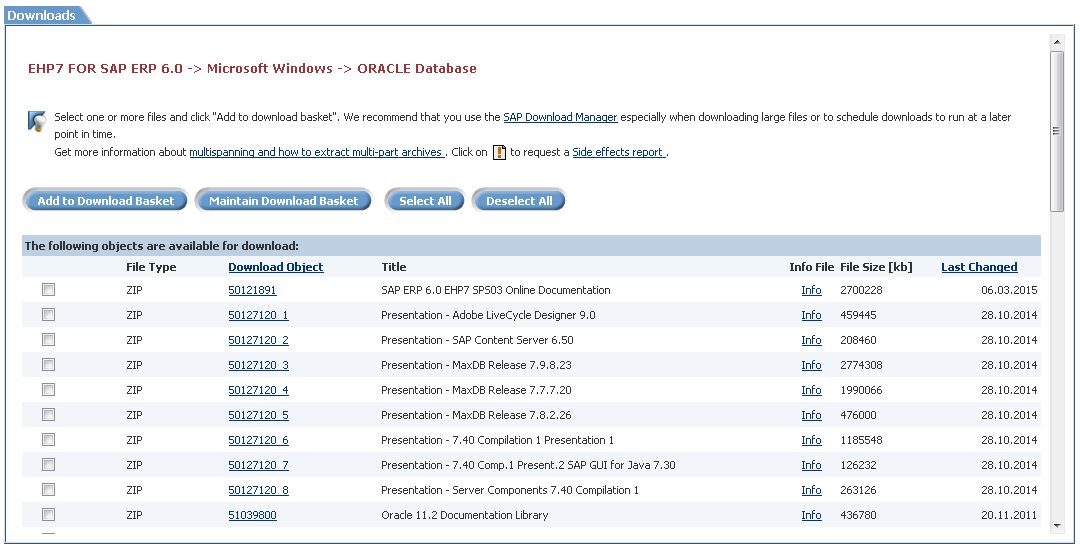Click file size value 2774308
1080x547 pixels.
[861, 365]
